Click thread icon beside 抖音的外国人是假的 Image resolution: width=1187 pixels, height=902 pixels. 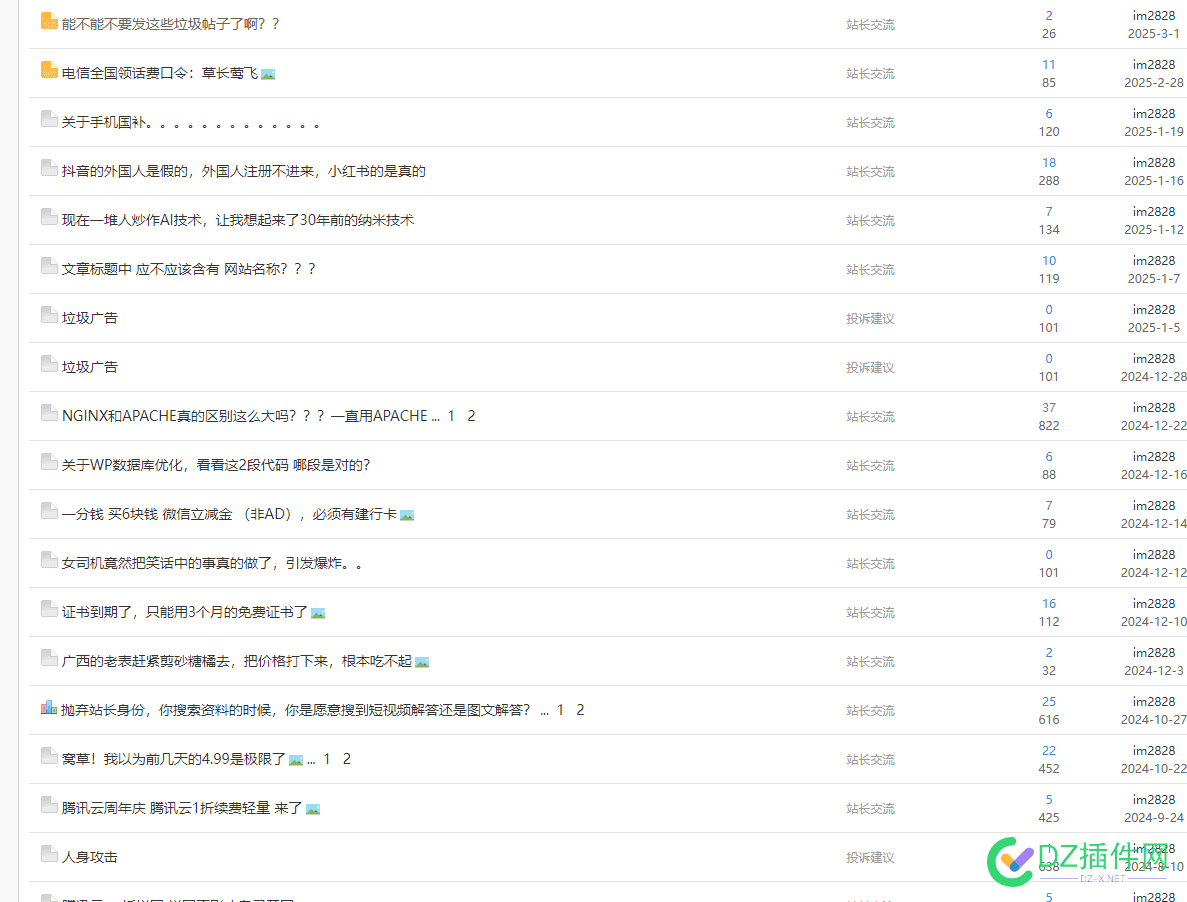point(49,168)
